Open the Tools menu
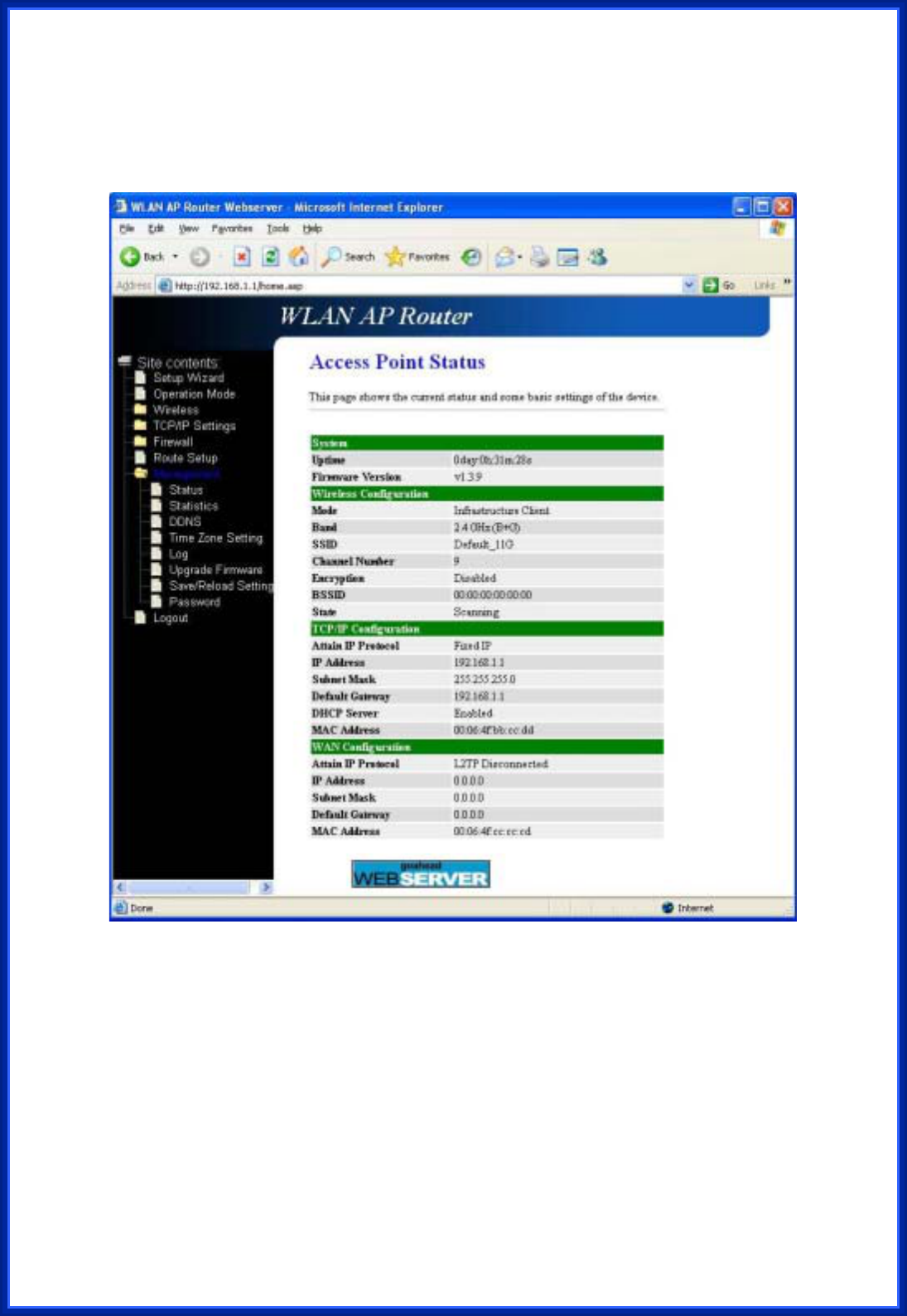The height and width of the screenshot is (1316, 907). 277,229
